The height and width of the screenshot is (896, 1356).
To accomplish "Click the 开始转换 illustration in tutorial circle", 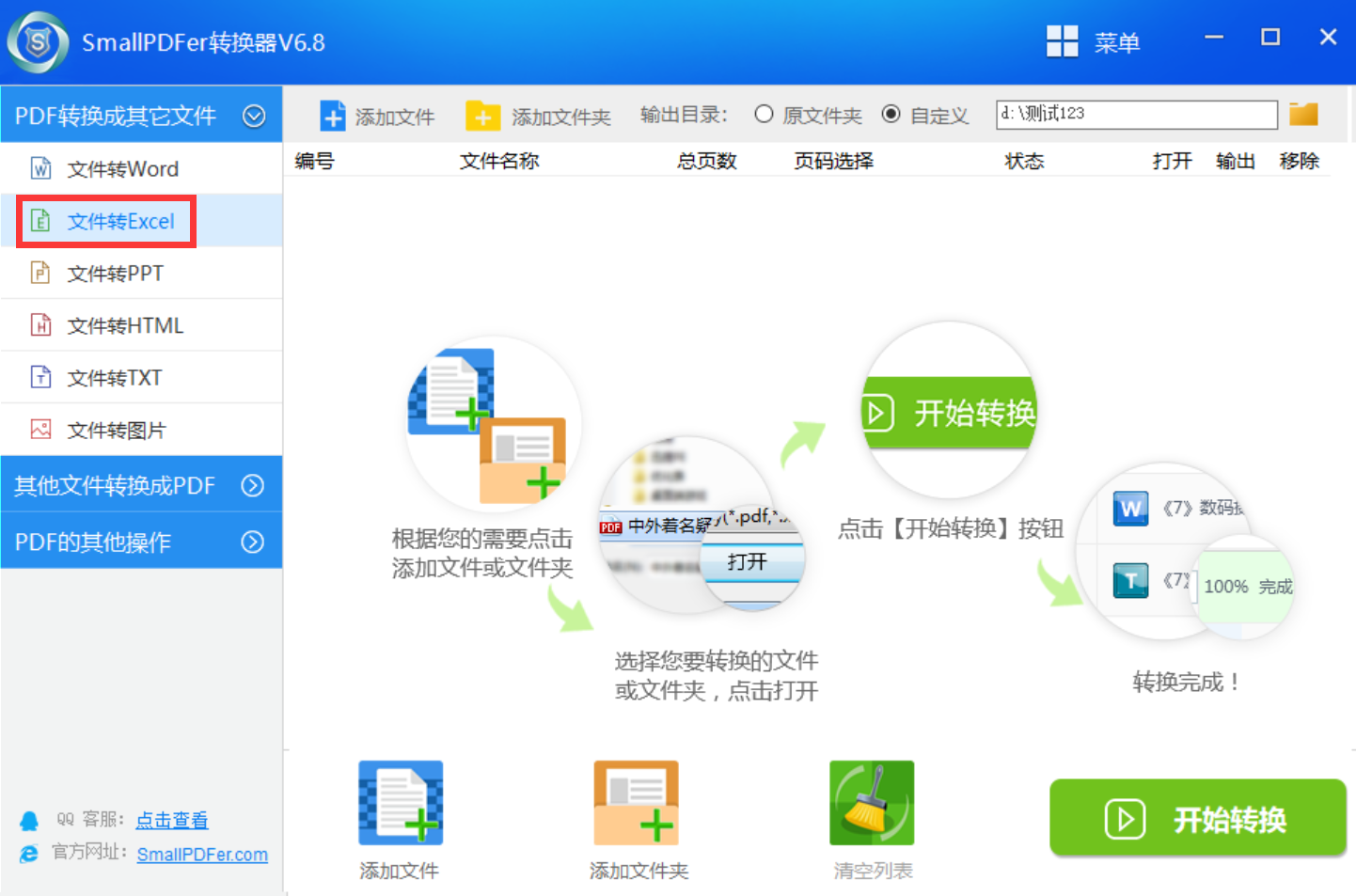I will (x=950, y=411).
